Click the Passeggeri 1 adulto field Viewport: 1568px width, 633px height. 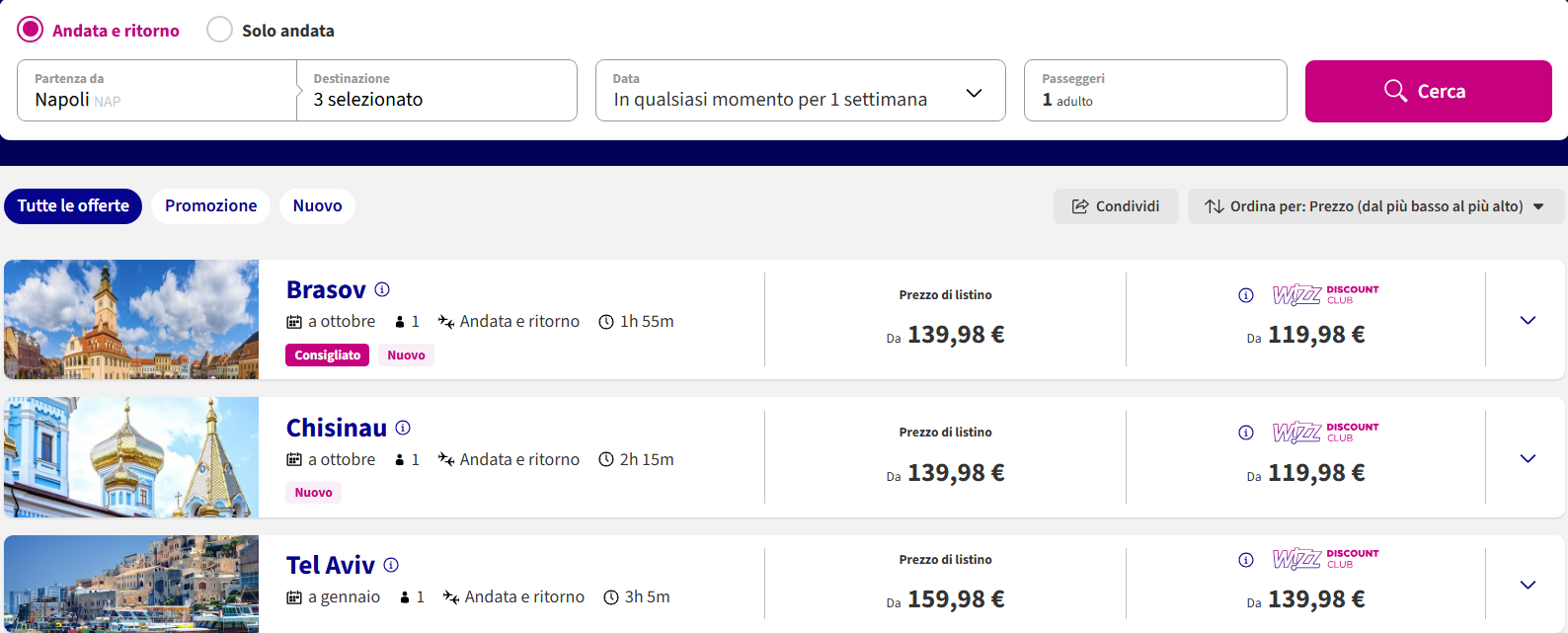coord(1155,91)
